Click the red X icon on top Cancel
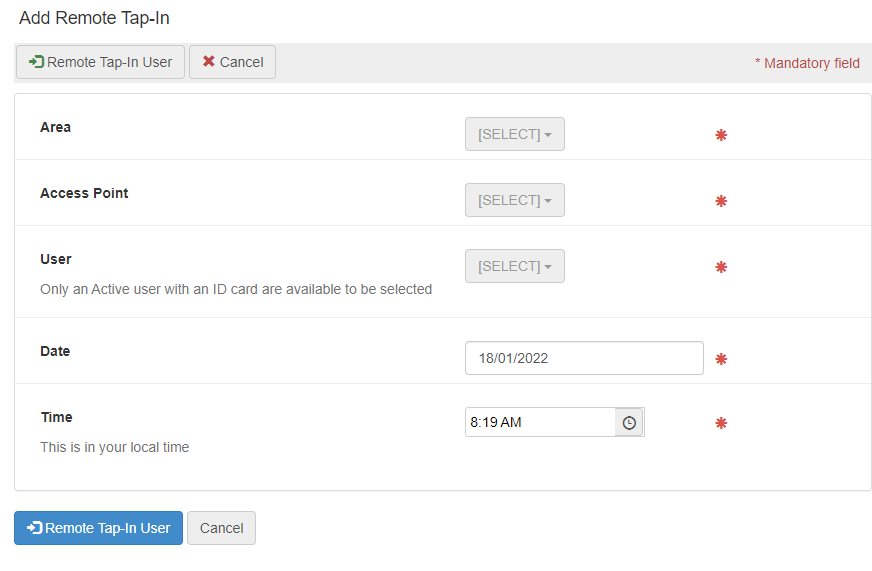The height and width of the screenshot is (571, 872). click(x=209, y=62)
